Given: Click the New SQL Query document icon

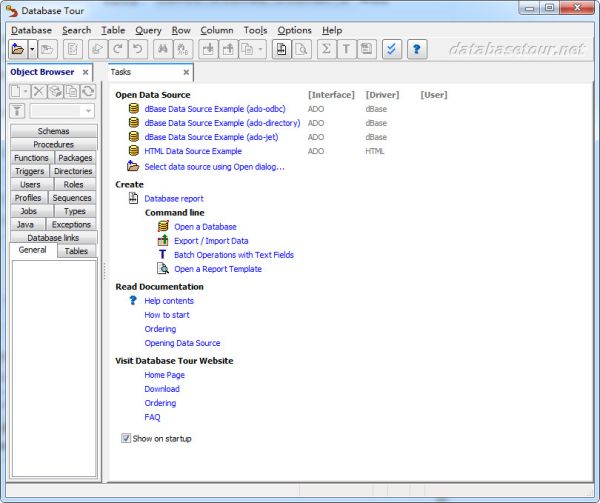Looking at the screenshot, I should 73,49.
